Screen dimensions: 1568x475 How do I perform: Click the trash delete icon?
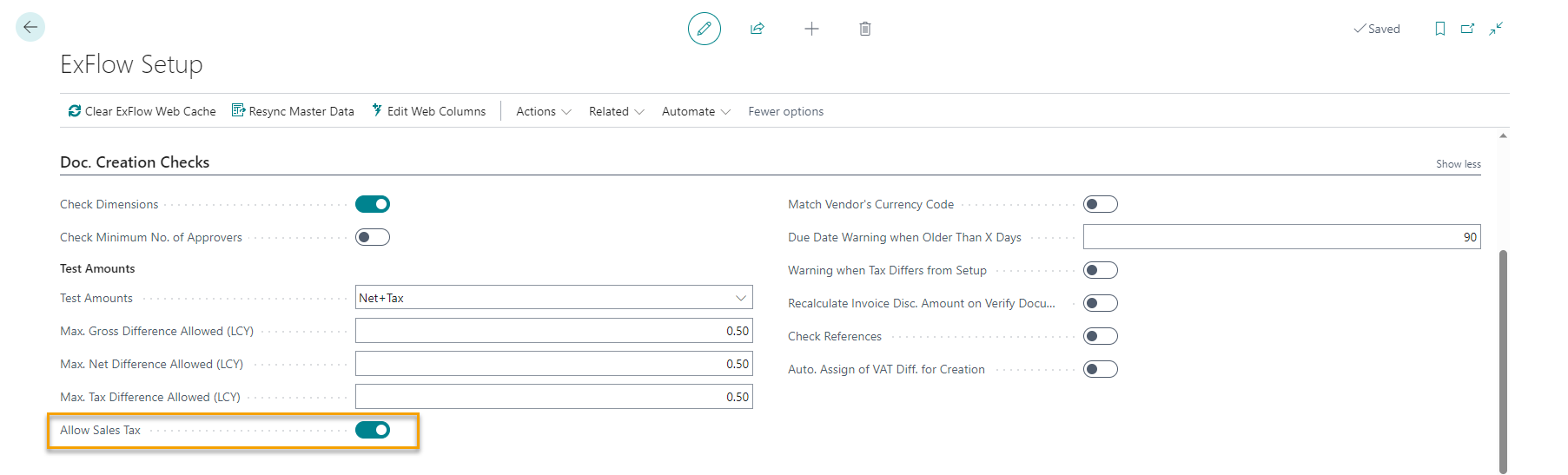tap(865, 29)
